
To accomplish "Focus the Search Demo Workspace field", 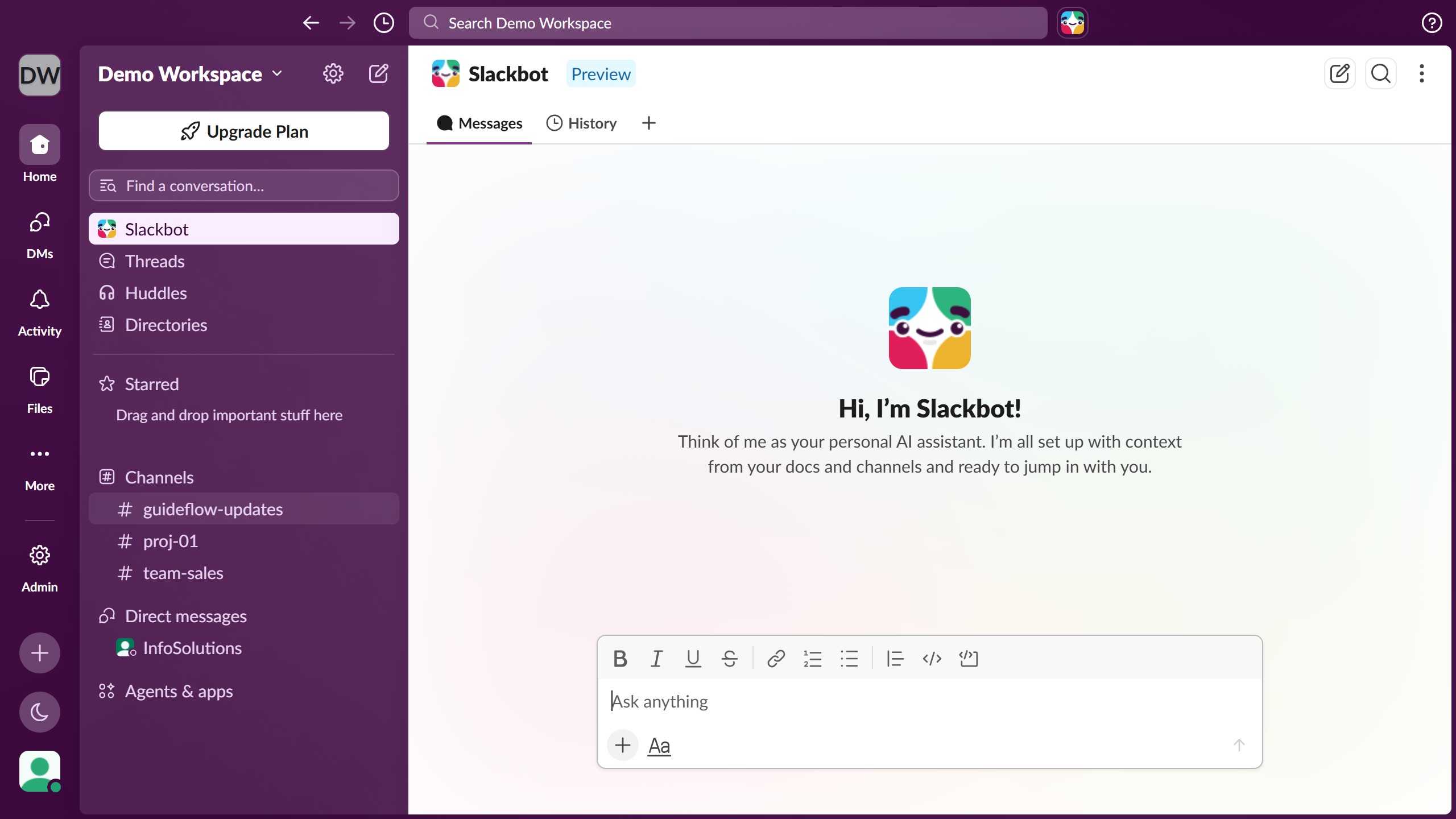I will (728, 23).
